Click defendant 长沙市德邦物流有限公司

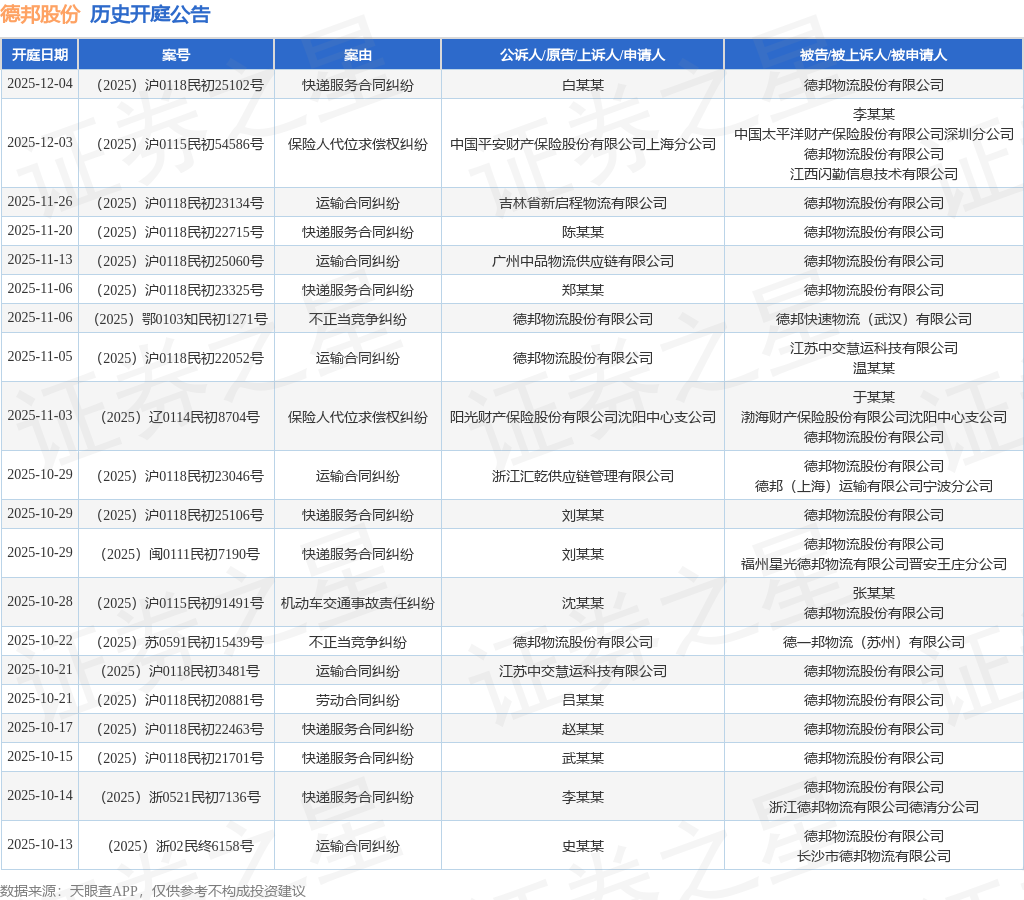click(874, 856)
